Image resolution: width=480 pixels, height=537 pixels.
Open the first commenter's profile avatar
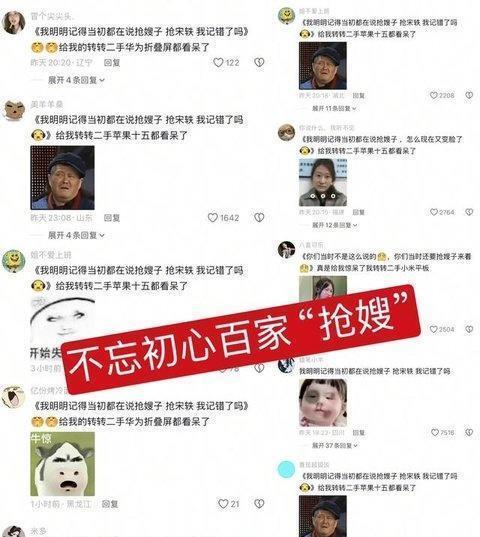click(14, 22)
